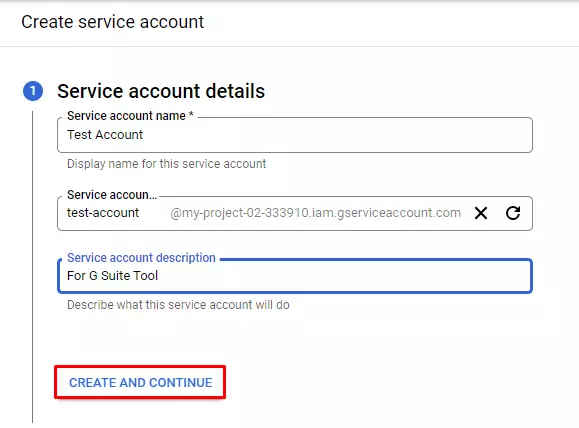Place cursor on the 'For G Suite Tool' text
This screenshot has width=579, height=428.
click(113, 276)
